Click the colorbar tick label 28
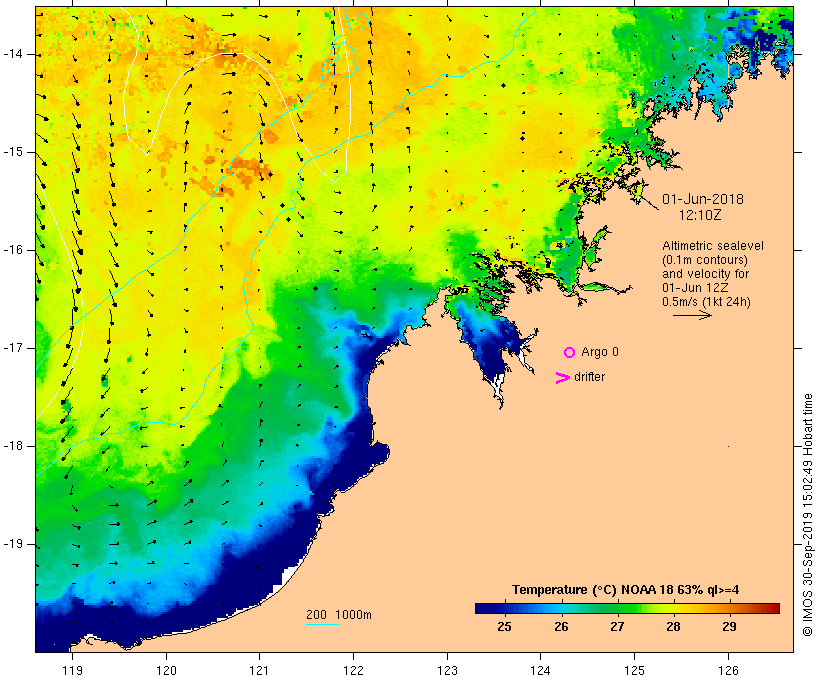The width and height of the screenshot is (820, 680). [x=674, y=627]
